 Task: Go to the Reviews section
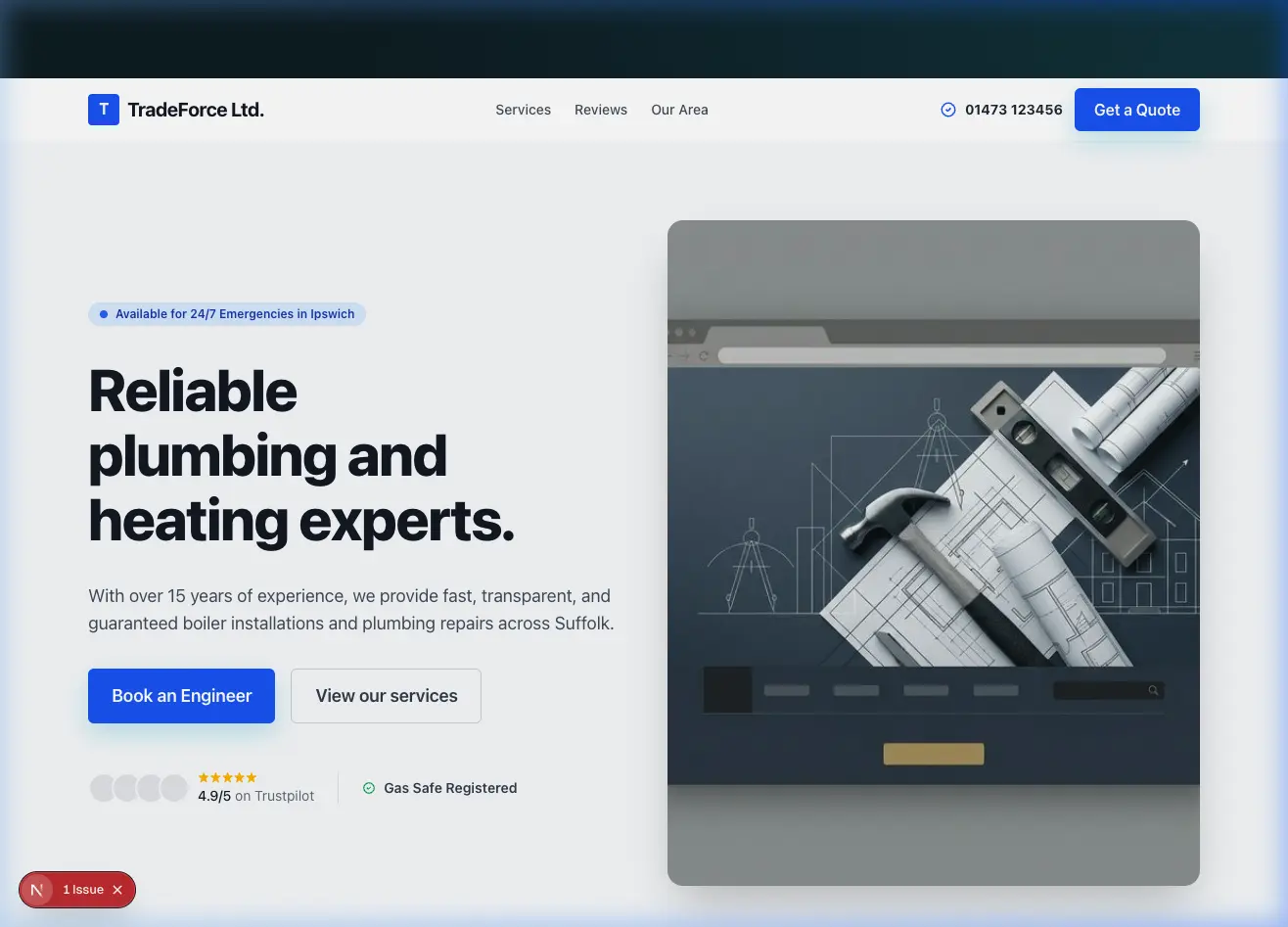600,109
